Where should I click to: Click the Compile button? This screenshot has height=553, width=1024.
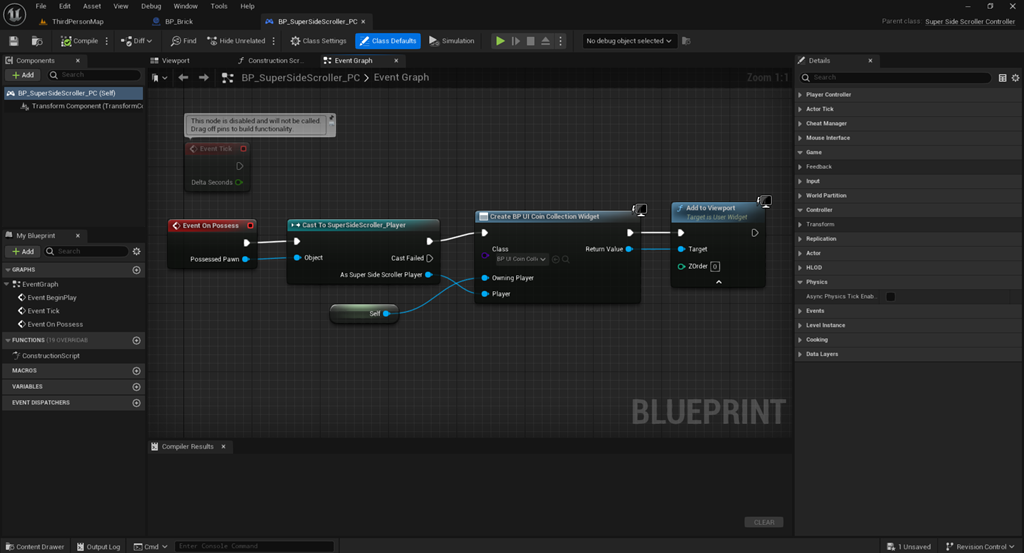pos(80,41)
